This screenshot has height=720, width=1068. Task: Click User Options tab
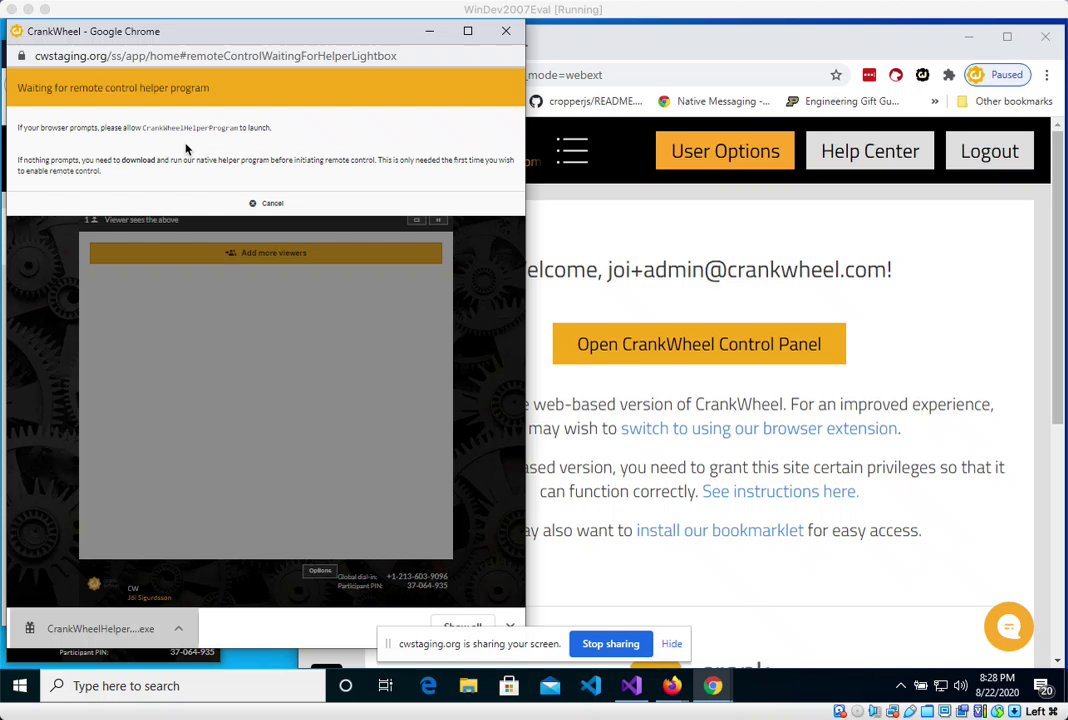(725, 151)
